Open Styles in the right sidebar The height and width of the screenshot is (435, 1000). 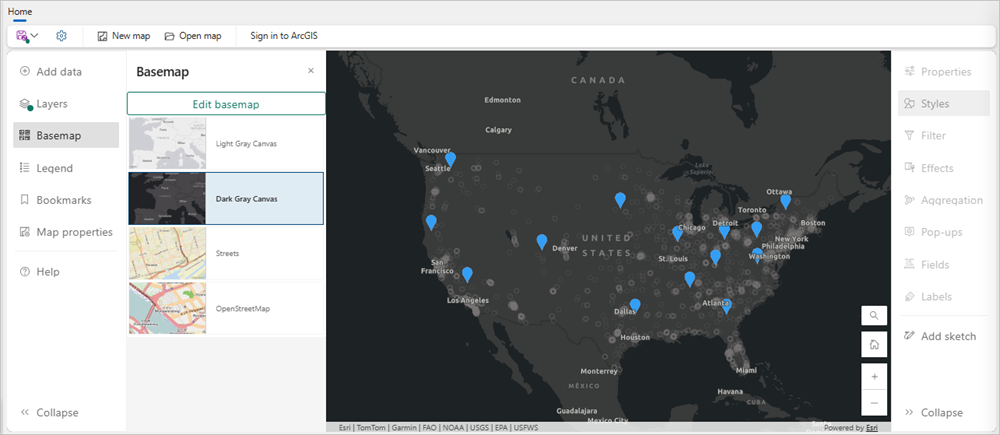tap(944, 103)
